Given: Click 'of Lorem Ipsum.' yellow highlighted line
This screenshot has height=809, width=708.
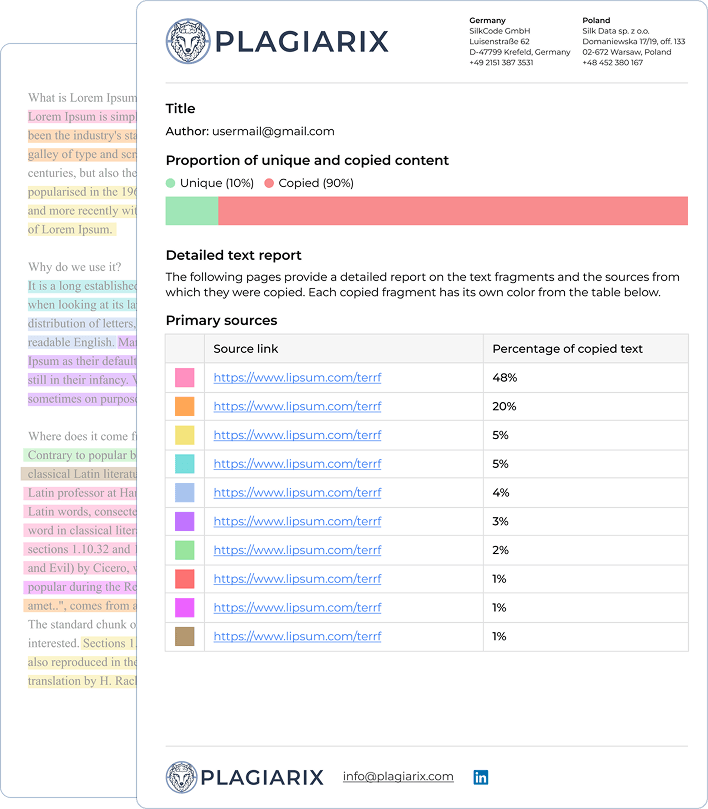Looking at the screenshot, I should pos(72,229).
